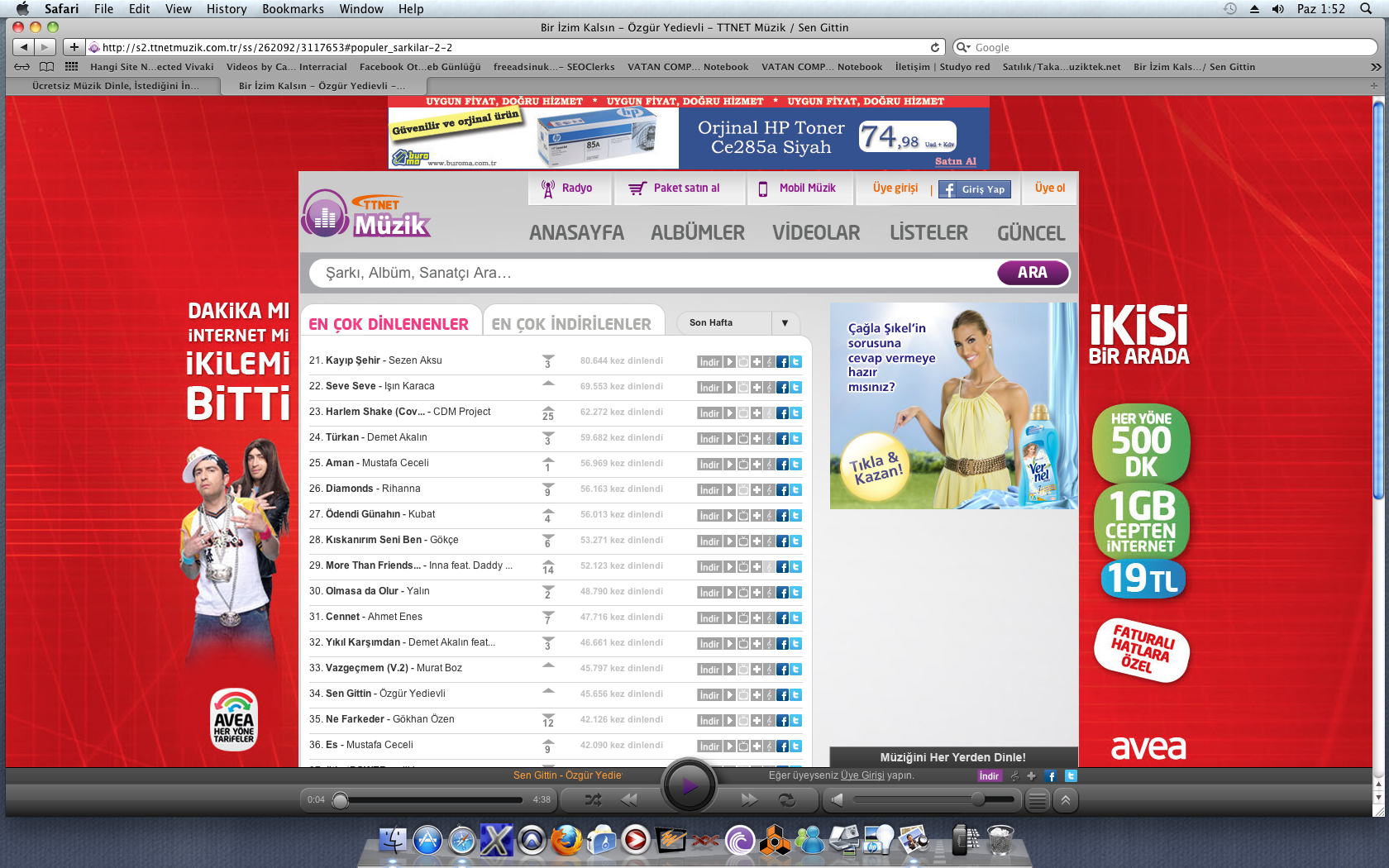Open Safari's Top Sites grid icon

point(71,67)
